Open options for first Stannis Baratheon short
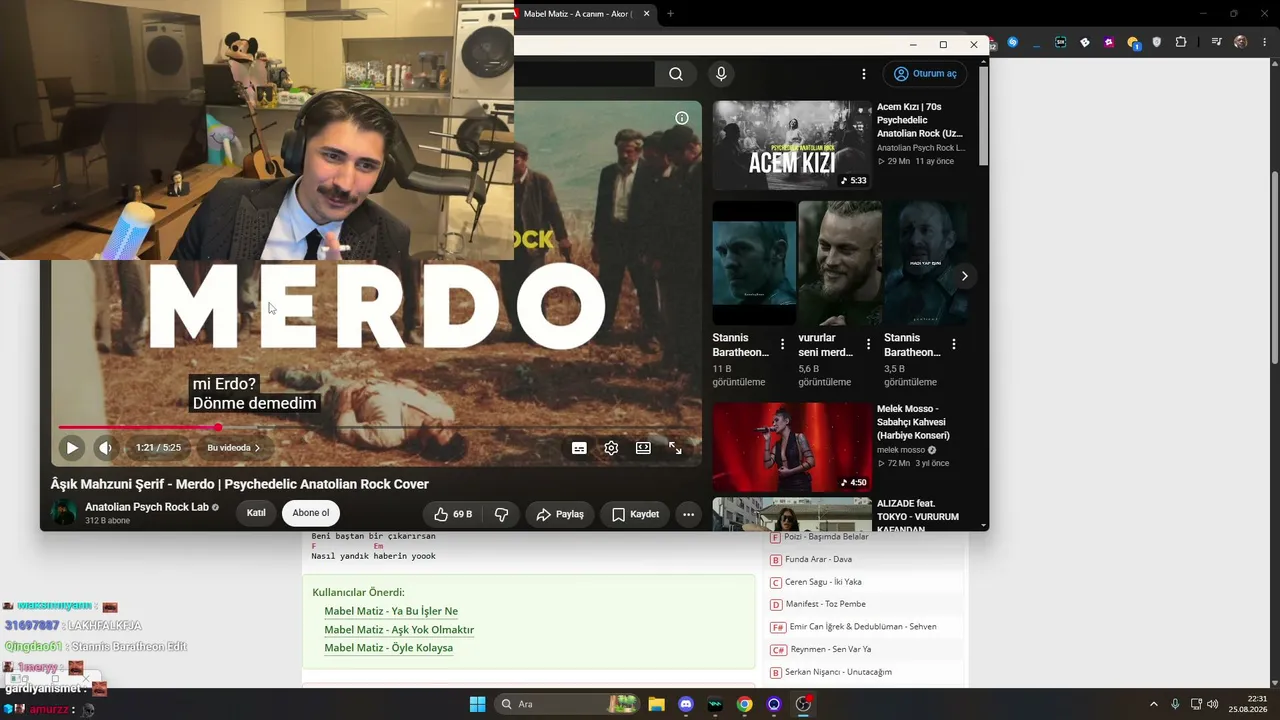1280x720 pixels. click(x=783, y=344)
